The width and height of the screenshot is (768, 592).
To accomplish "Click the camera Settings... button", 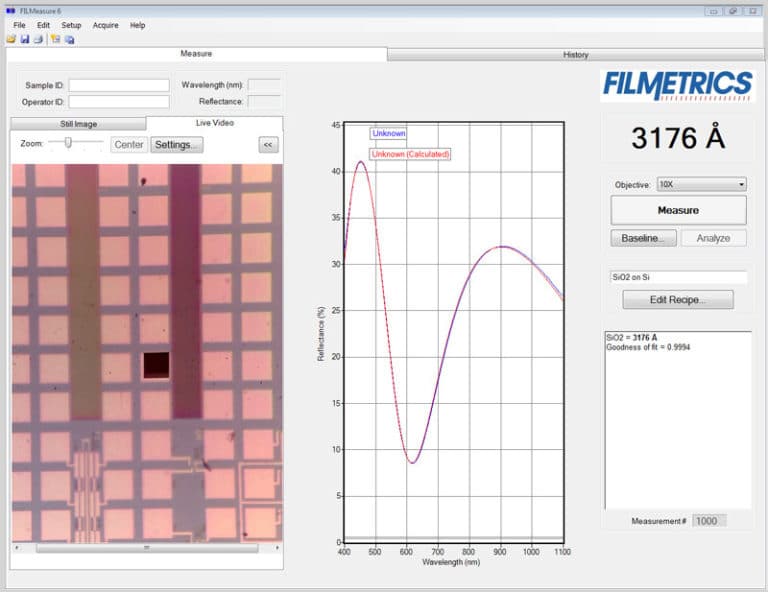I will pyautogui.click(x=177, y=144).
